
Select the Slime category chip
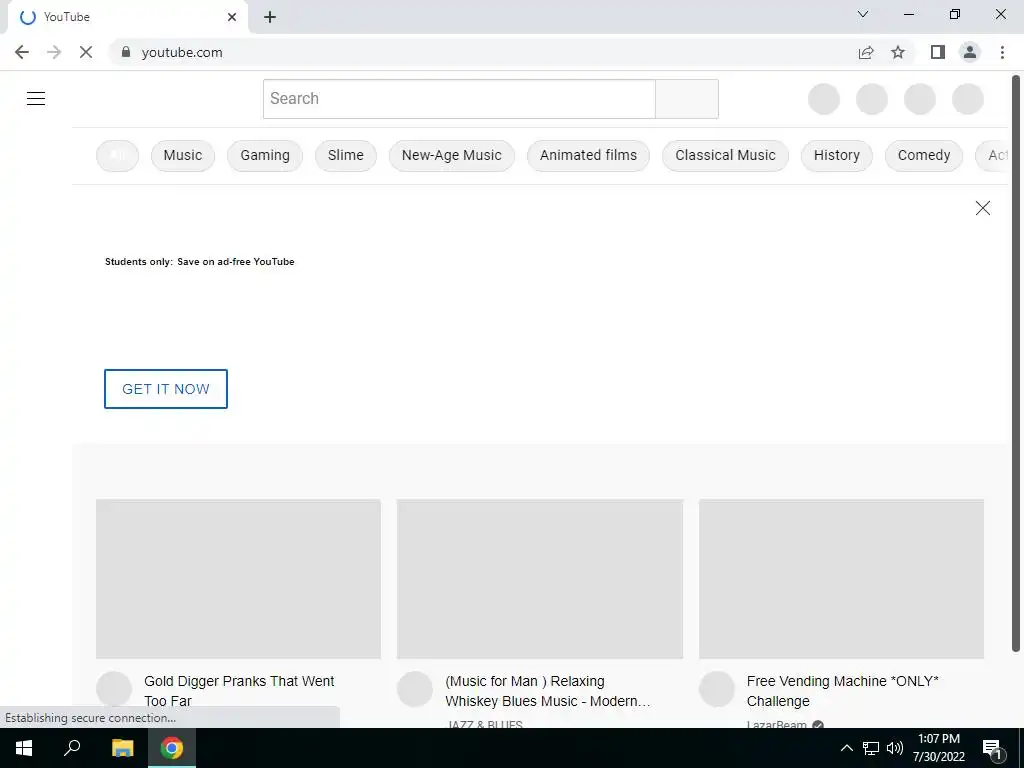pos(345,155)
